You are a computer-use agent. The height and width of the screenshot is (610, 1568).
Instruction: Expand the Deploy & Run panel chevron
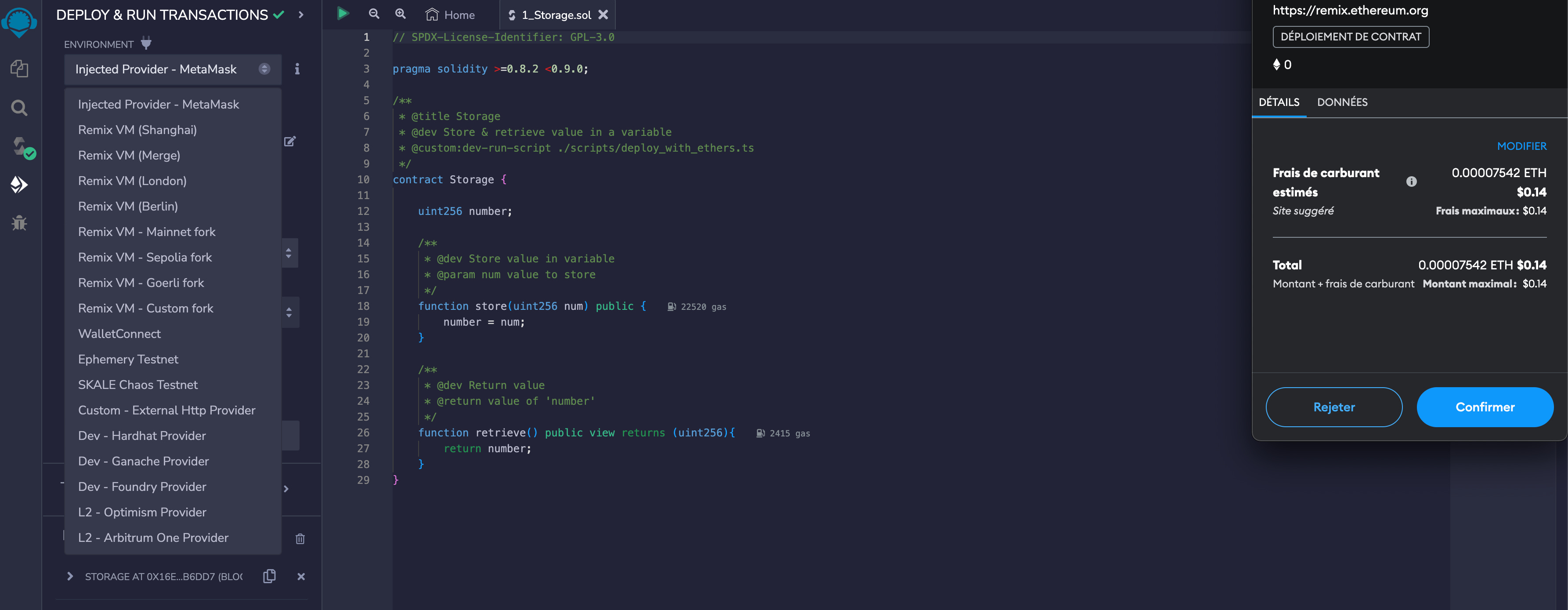[301, 15]
